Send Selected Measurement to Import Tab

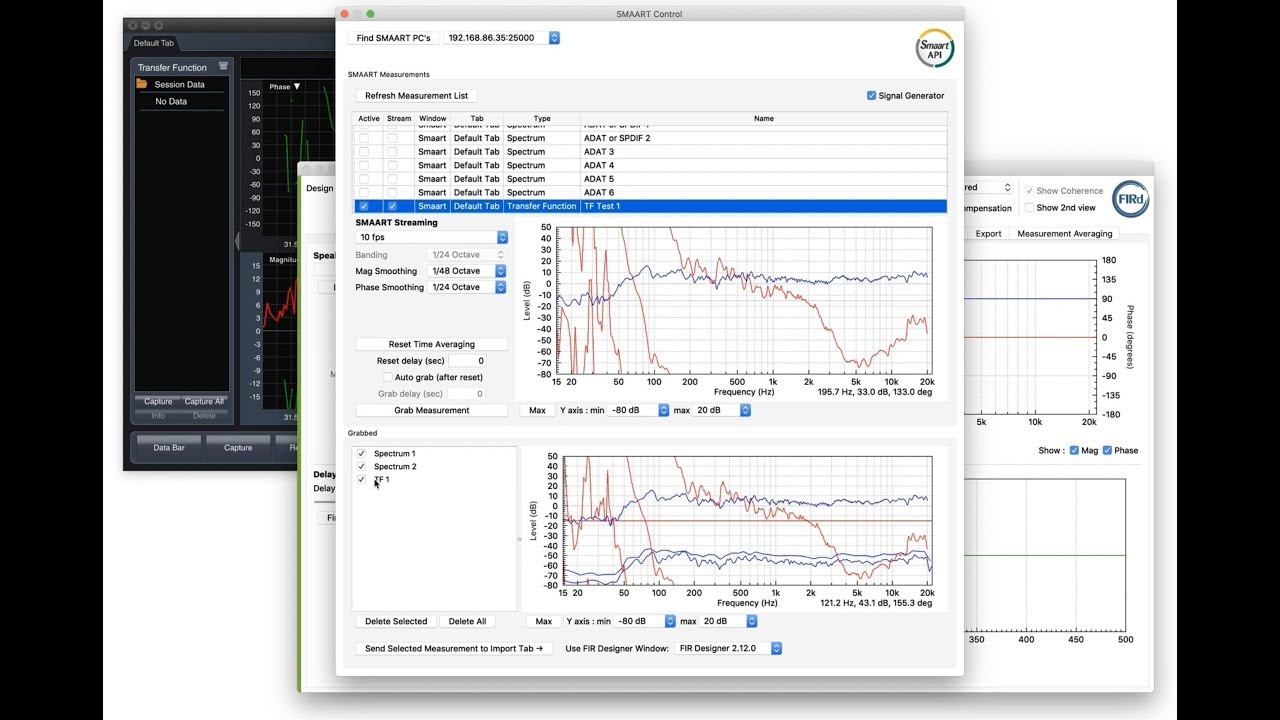pyautogui.click(x=454, y=648)
